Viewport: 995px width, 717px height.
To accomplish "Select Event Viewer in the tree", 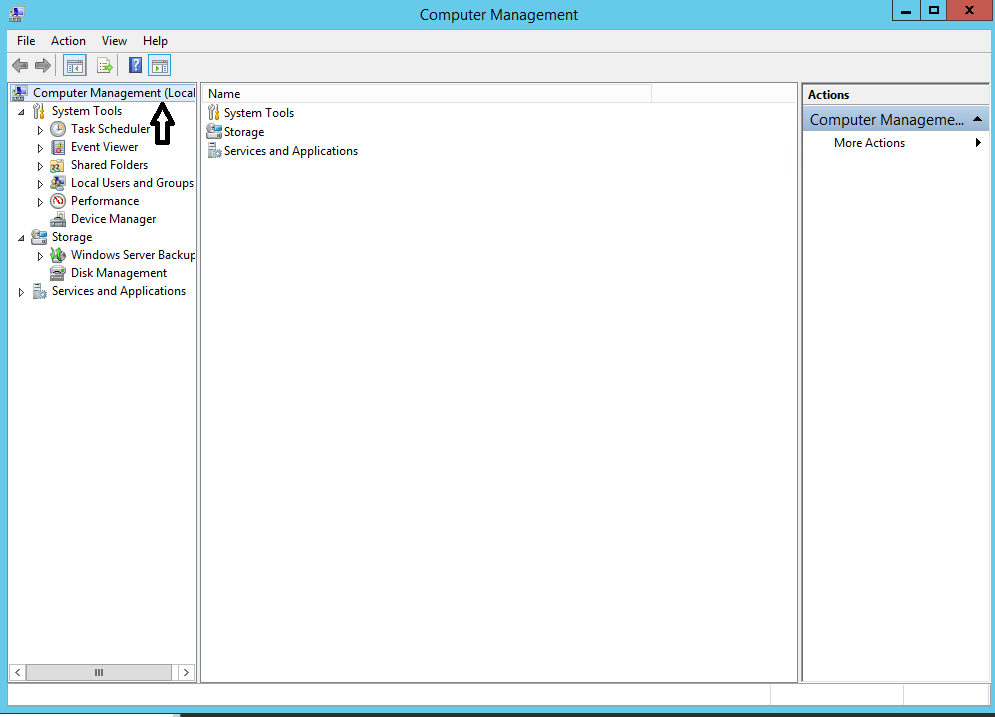I will [x=104, y=147].
